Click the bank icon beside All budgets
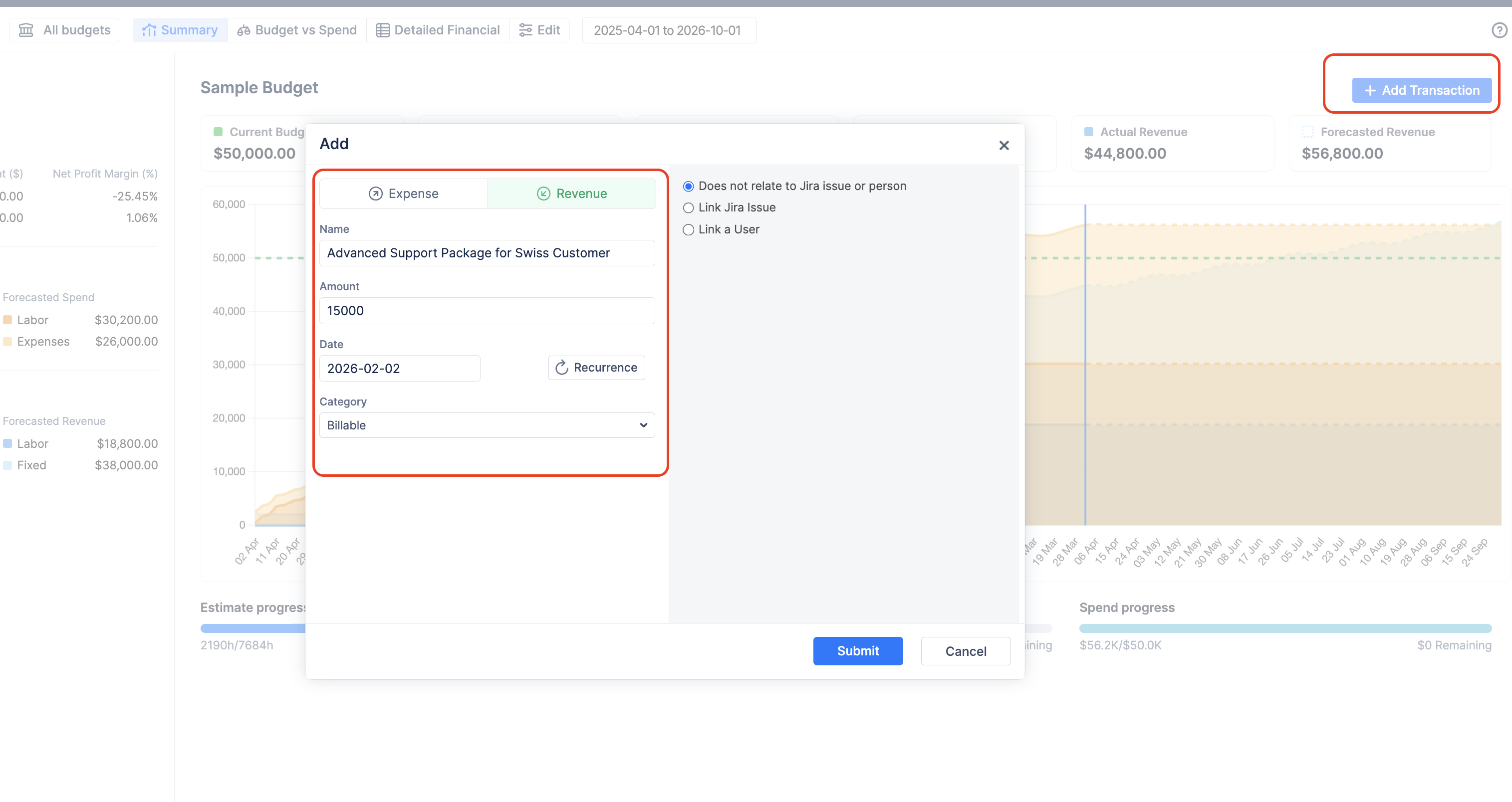 (26, 30)
